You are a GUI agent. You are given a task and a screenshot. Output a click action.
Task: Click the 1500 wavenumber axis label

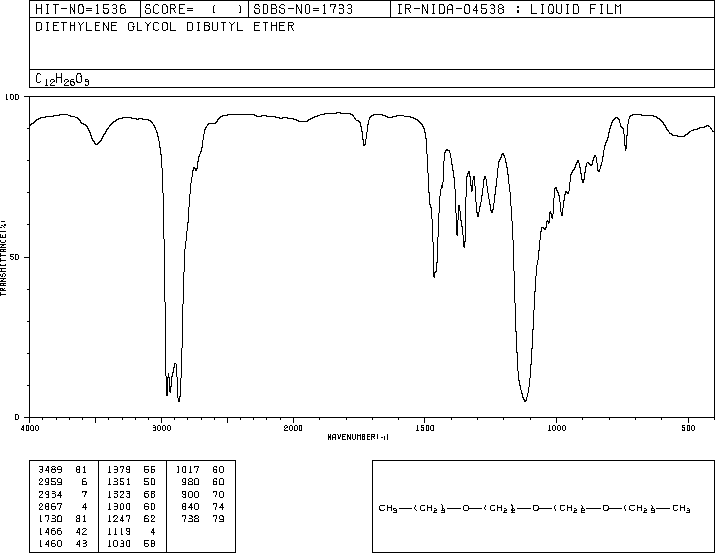click(425, 428)
